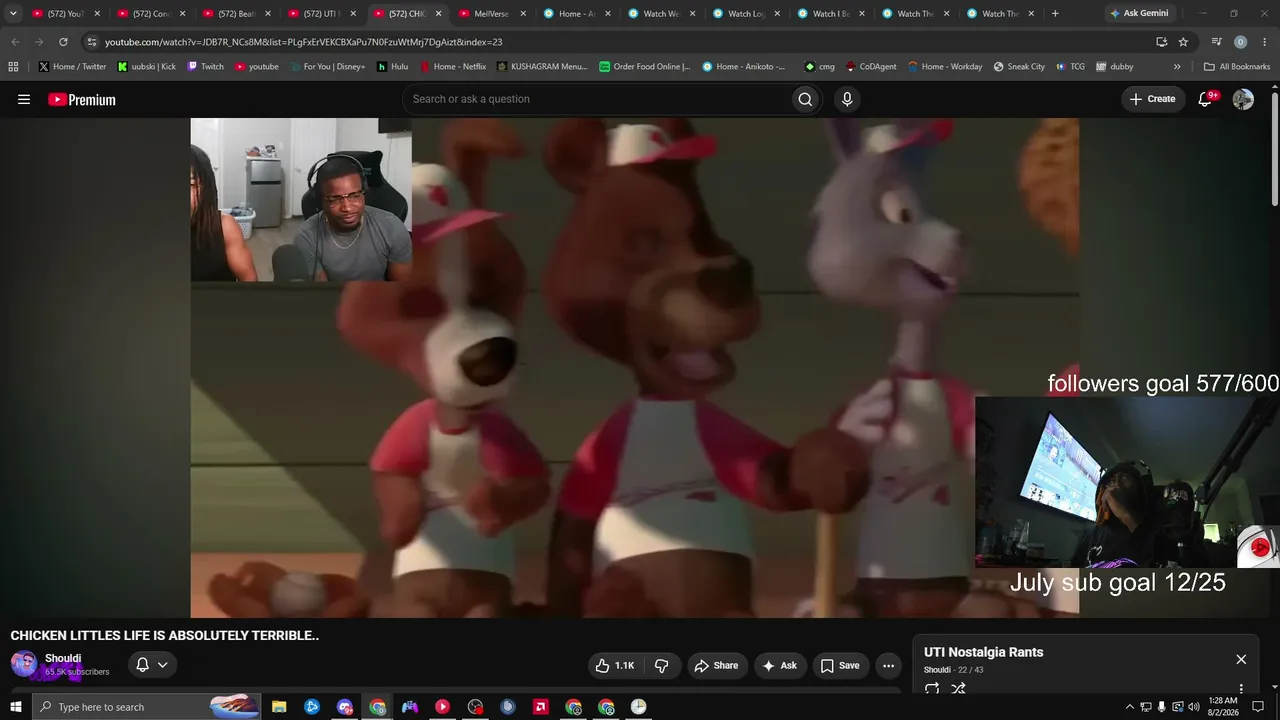The image size is (1280, 720).
Task: Open the Create menu button
Action: point(1153,99)
